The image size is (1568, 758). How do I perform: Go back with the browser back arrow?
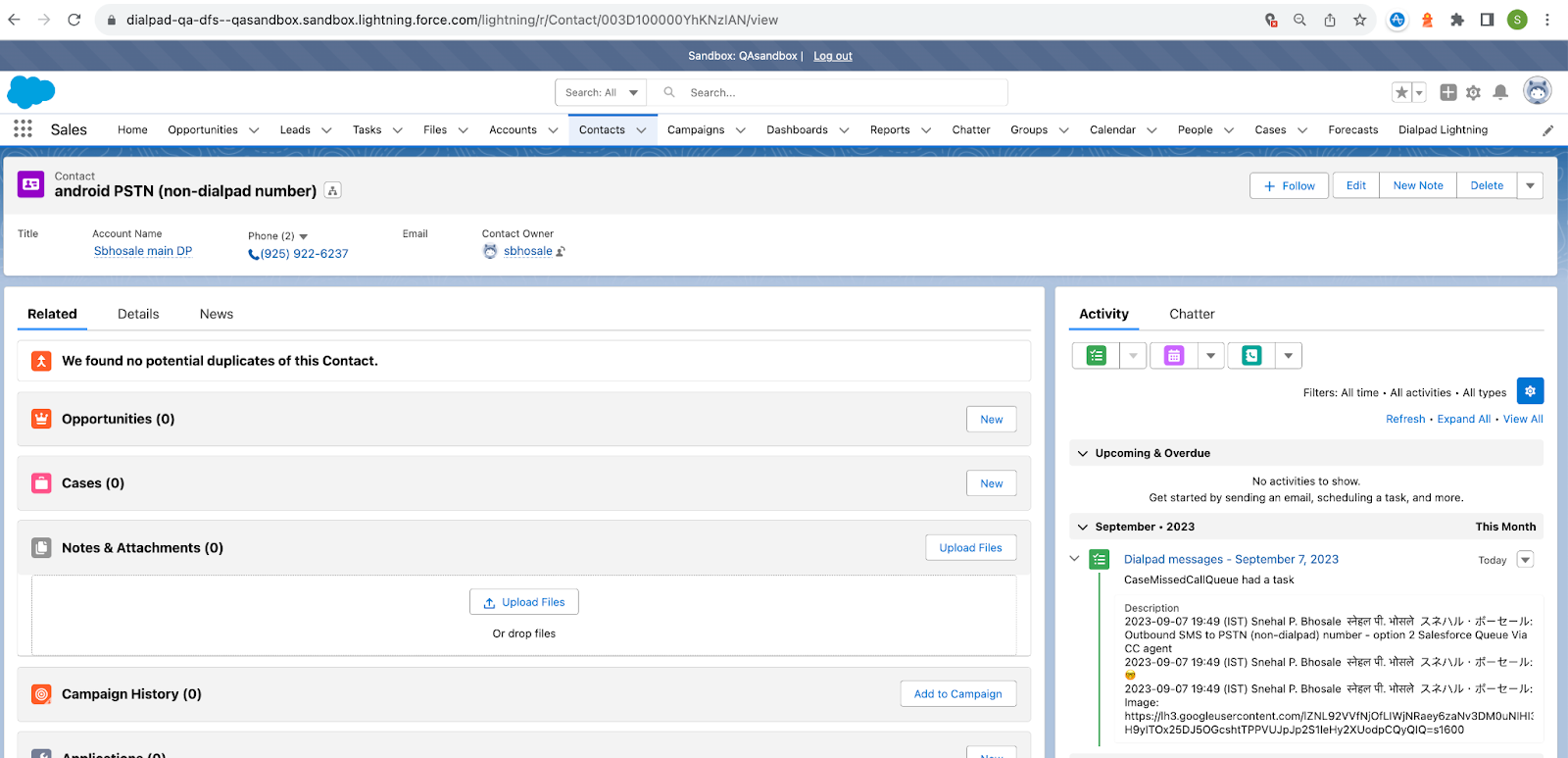[14, 20]
